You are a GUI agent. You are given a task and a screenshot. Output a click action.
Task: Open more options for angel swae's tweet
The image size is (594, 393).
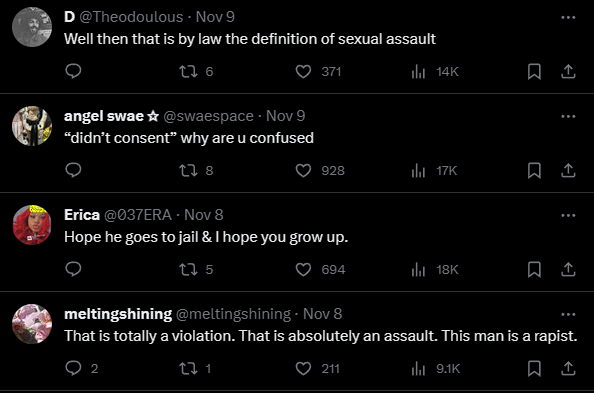tap(568, 116)
